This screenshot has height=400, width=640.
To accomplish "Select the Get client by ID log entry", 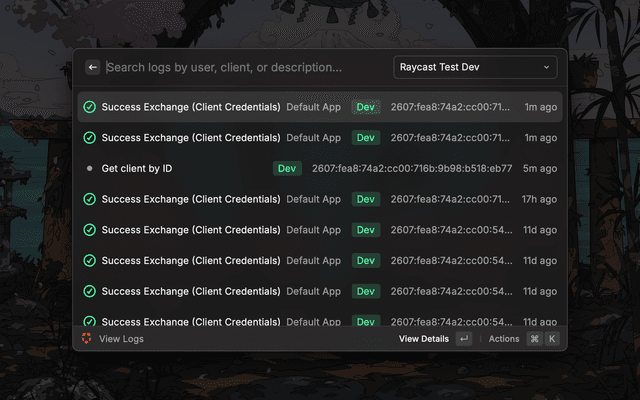I will [x=137, y=169].
